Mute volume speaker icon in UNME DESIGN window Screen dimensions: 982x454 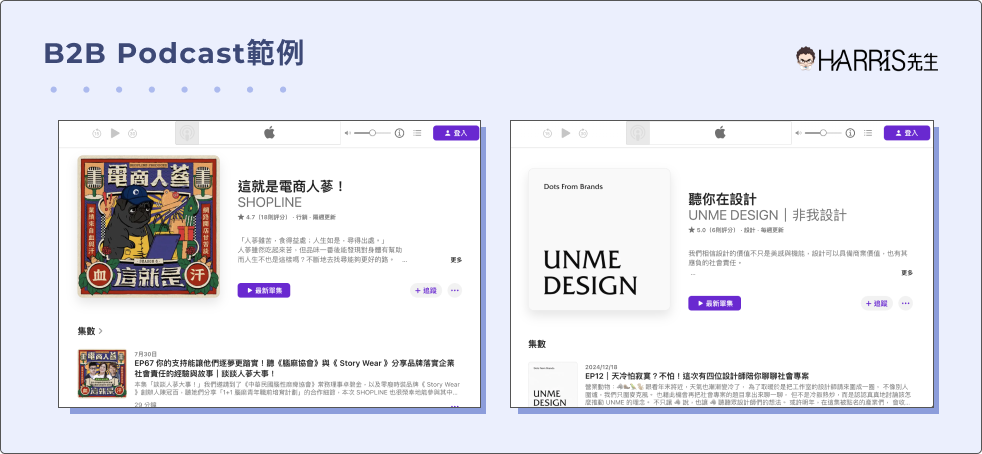(x=799, y=133)
